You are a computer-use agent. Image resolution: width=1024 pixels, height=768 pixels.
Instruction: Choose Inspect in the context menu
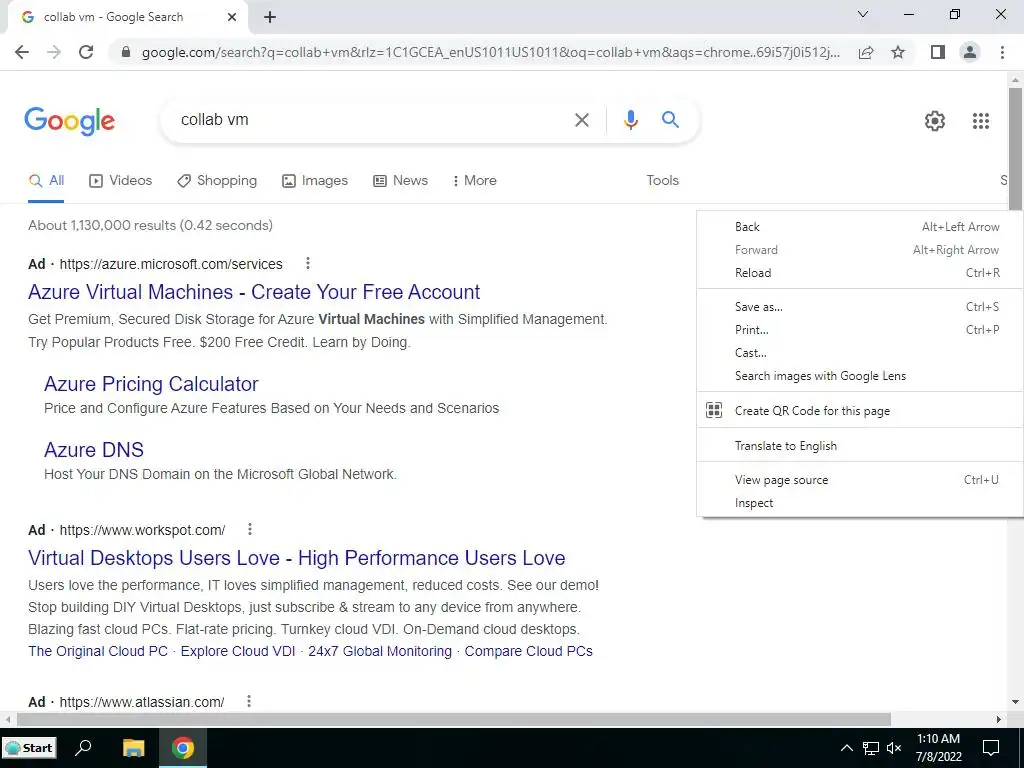(x=859, y=503)
